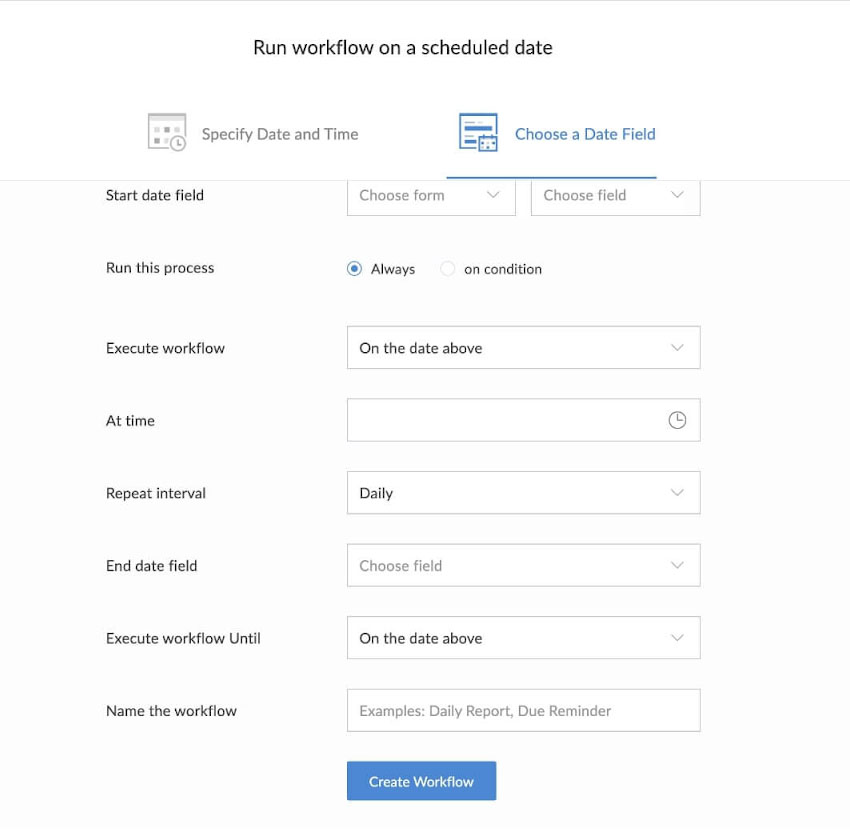
Task: Open the Choose form dropdown
Action: [x=431, y=196]
